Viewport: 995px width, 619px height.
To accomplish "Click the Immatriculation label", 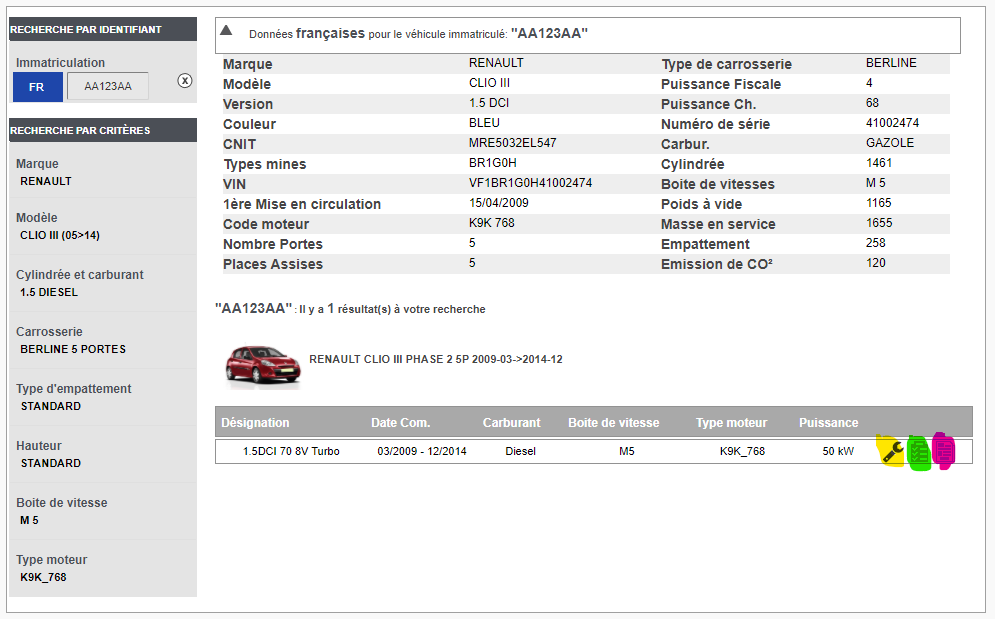I will 60,63.
